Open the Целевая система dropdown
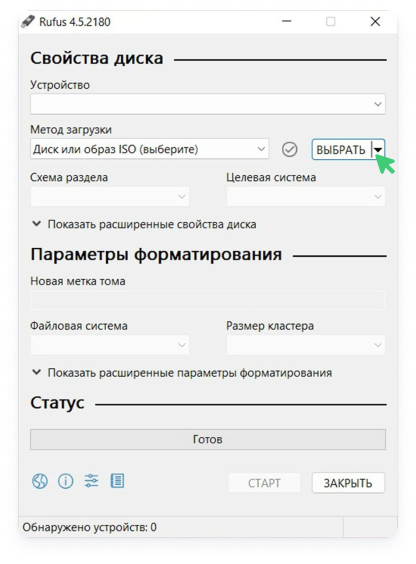The height and width of the screenshot is (564, 416). (306, 196)
